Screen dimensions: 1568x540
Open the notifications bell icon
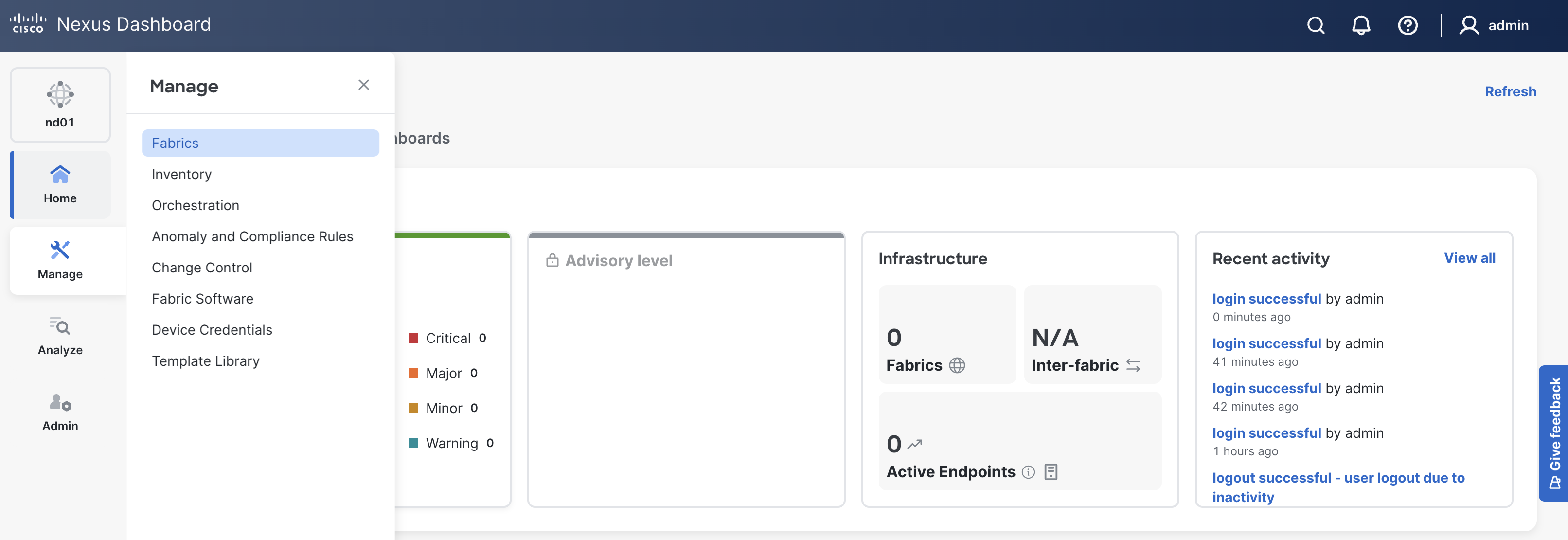click(1361, 26)
